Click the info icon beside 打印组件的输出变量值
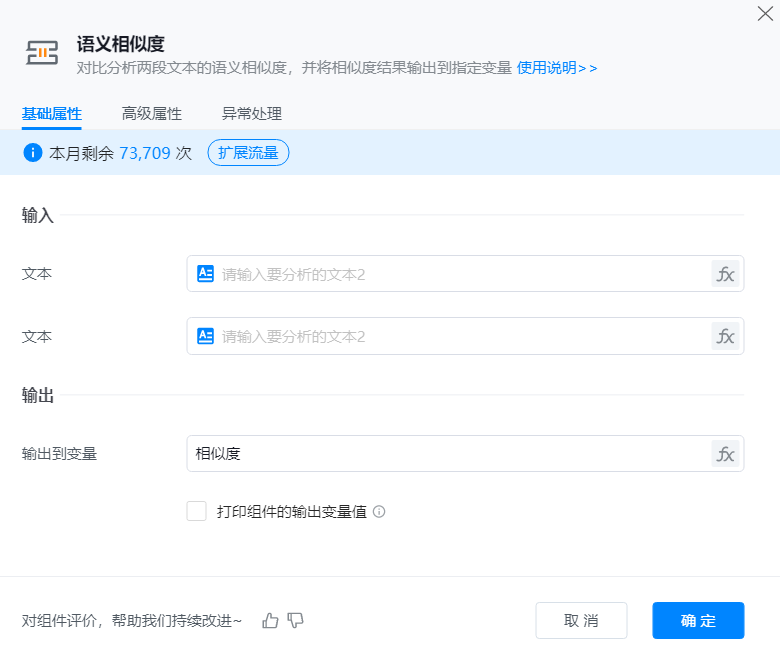The height and width of the screenshot is (648, 780). pos(379,512)
